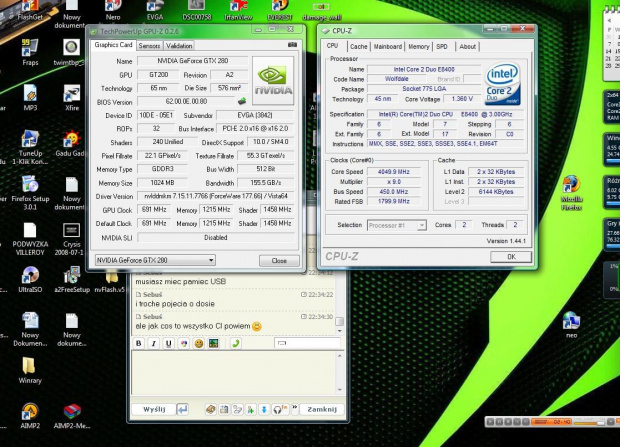Image resolution: width=620 pixels, height=447 pixels.
Task: Open the UltraISO desktop shortcut
Action: 30,279
